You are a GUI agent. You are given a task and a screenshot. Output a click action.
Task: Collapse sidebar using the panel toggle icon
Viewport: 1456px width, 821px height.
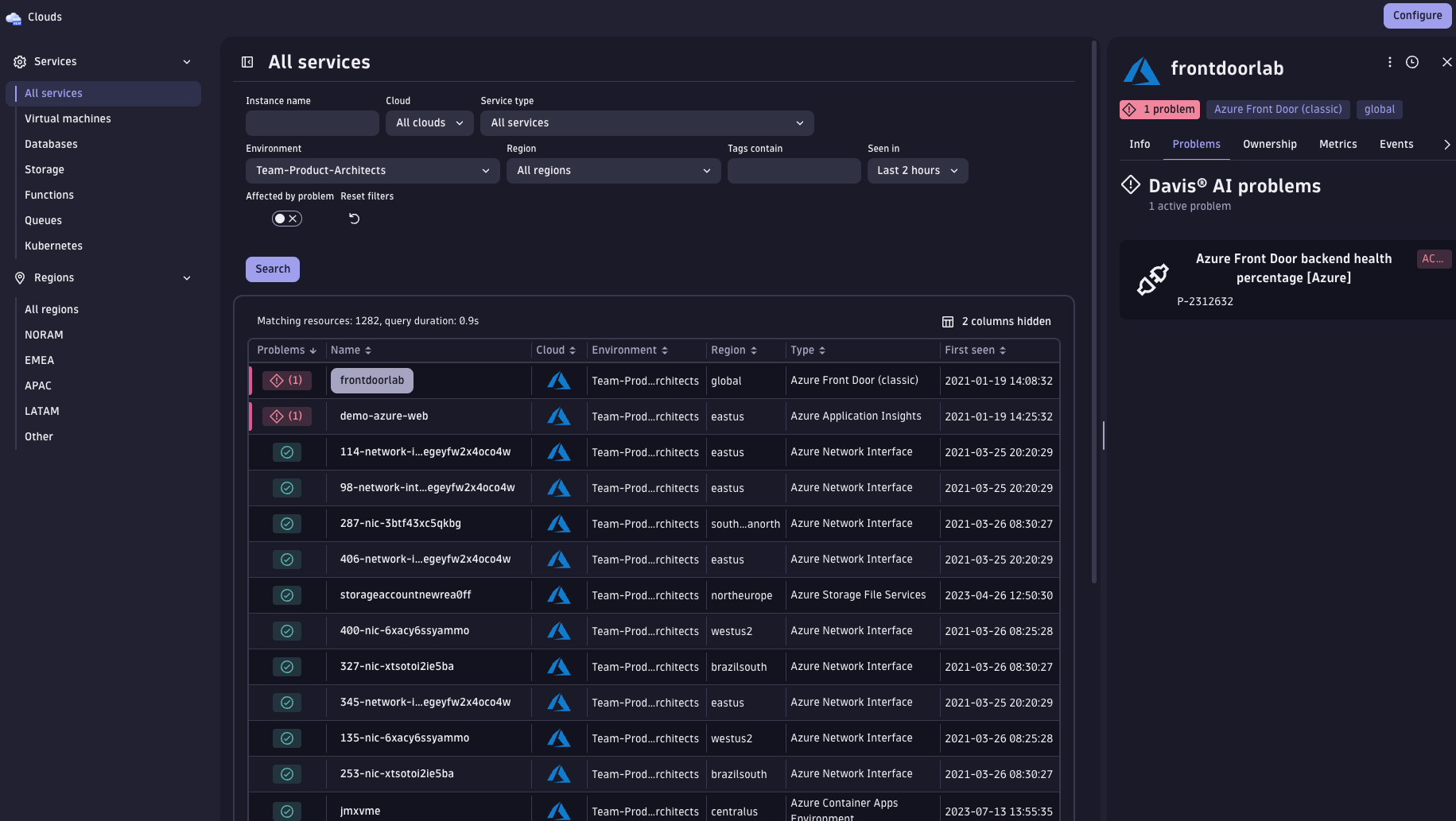pyautogui.click(x=247, y=62)
